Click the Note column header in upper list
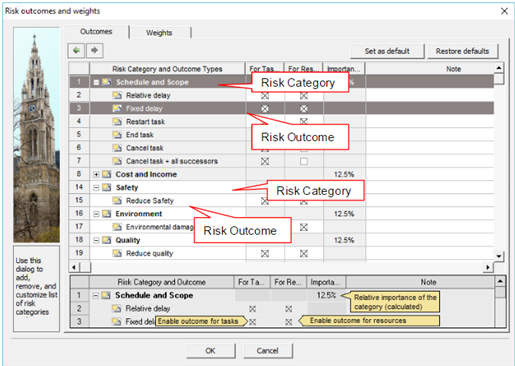Image resolution: width=515 pixels, height=366 pixels. 430,69
